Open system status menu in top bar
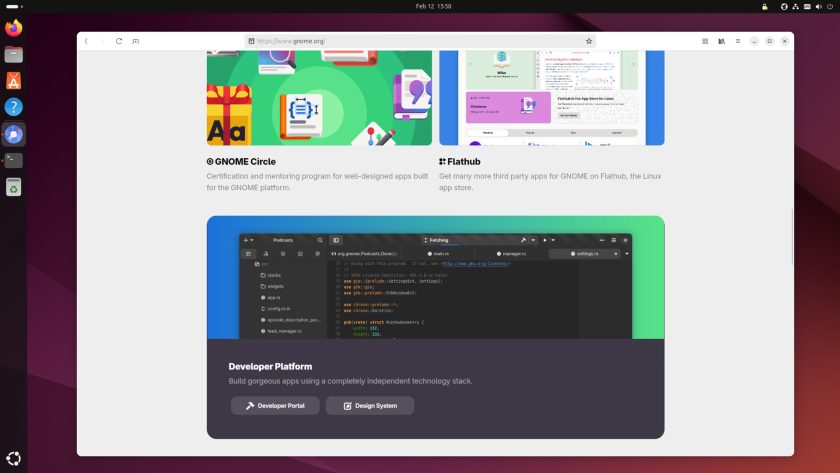 point(808,6)
